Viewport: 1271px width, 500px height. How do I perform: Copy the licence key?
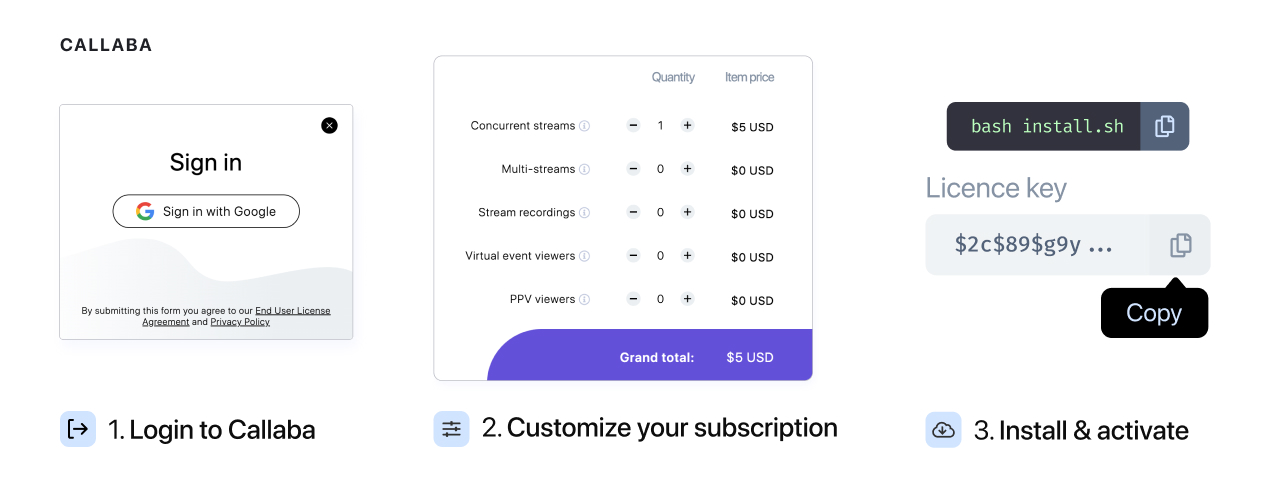pos(1180,244)
